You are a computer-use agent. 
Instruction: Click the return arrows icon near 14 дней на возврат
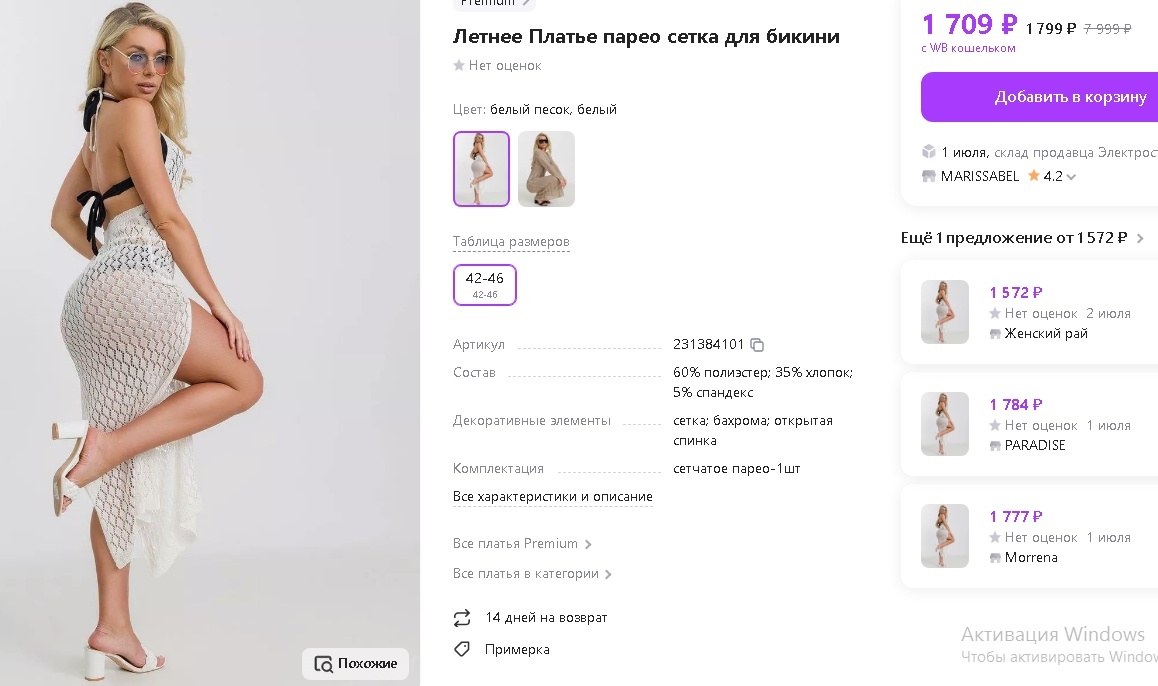pos(461,617)
